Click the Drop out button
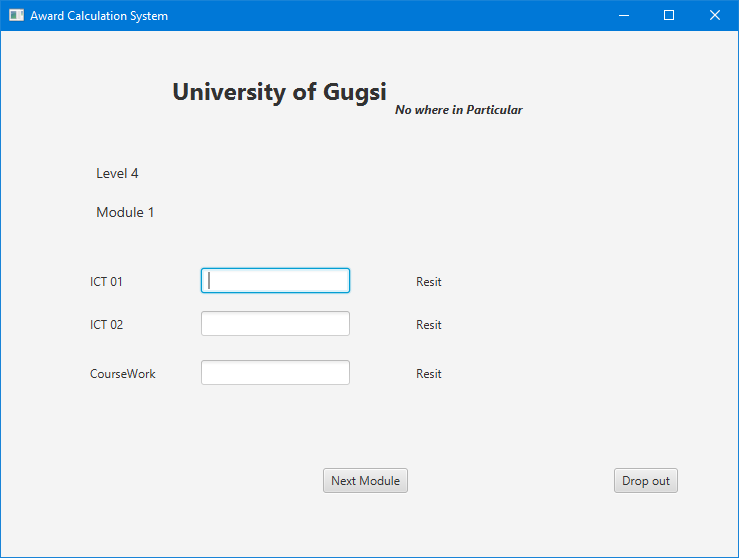739x558 pixels. (x=646, y=481)
